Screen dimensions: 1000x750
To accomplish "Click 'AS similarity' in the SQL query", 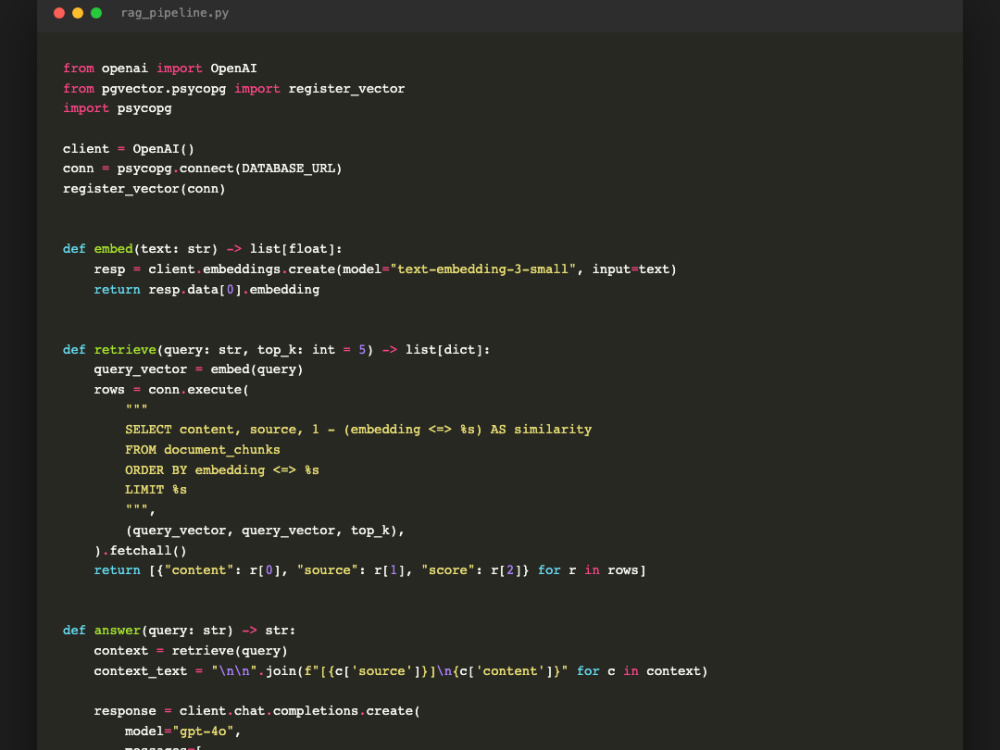I will (x=541, y=429).
